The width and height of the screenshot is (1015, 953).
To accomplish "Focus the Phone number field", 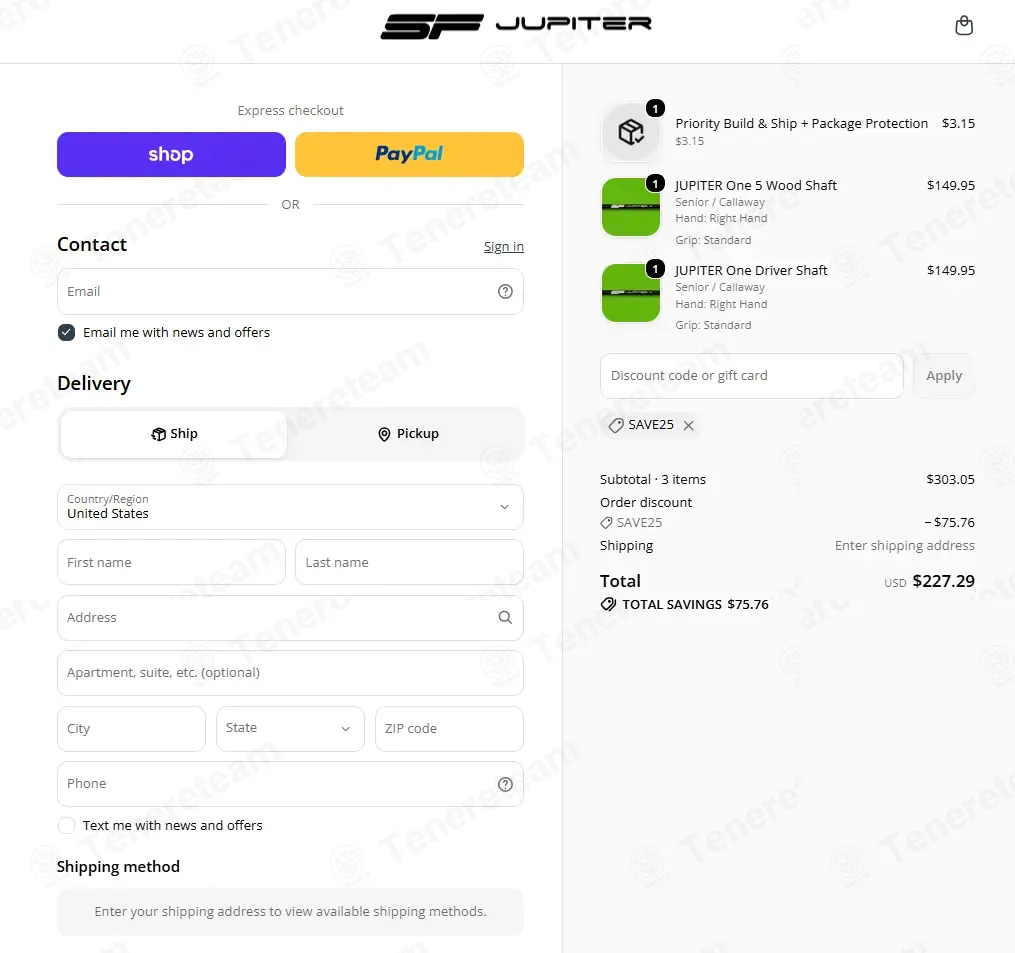I will [290, 784].
